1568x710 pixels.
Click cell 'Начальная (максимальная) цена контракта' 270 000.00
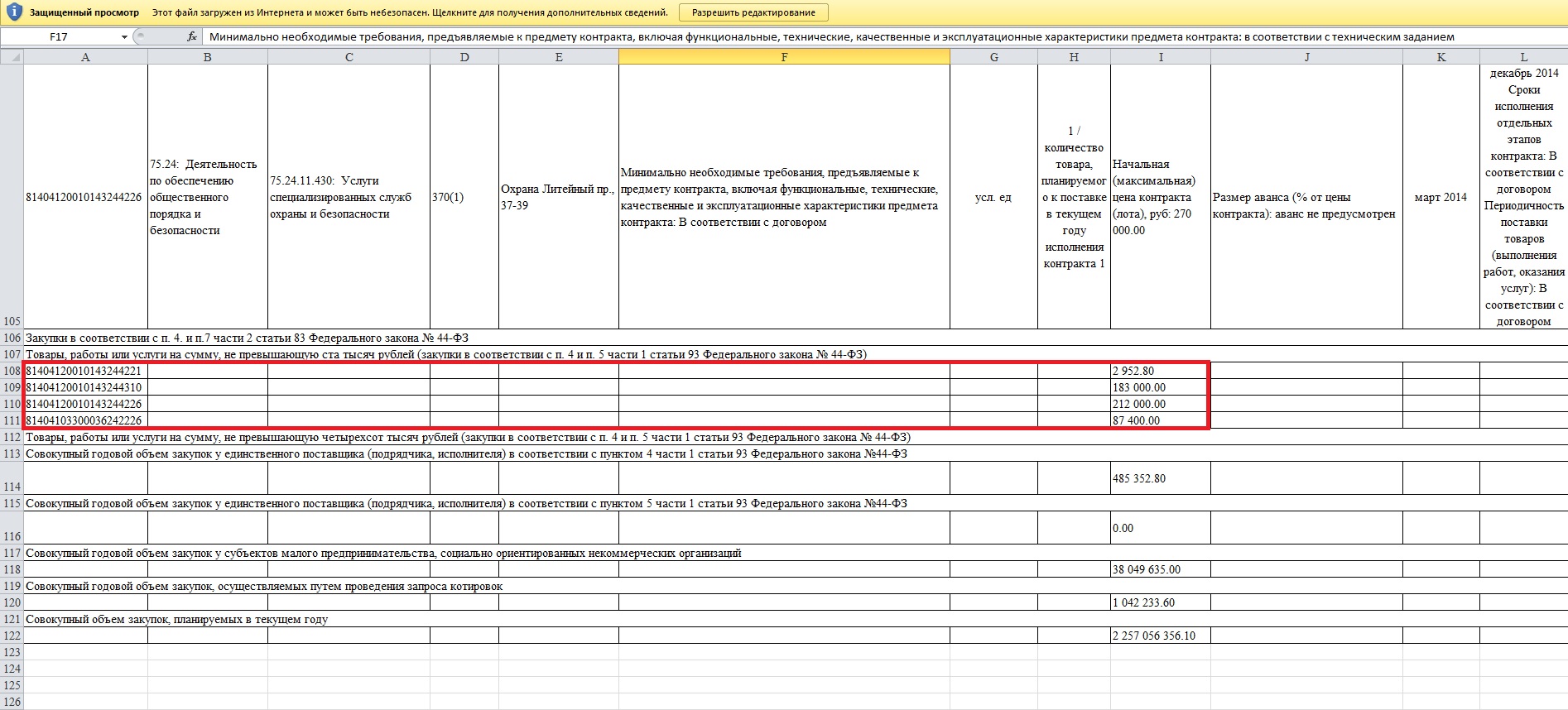click(1161, 197)
